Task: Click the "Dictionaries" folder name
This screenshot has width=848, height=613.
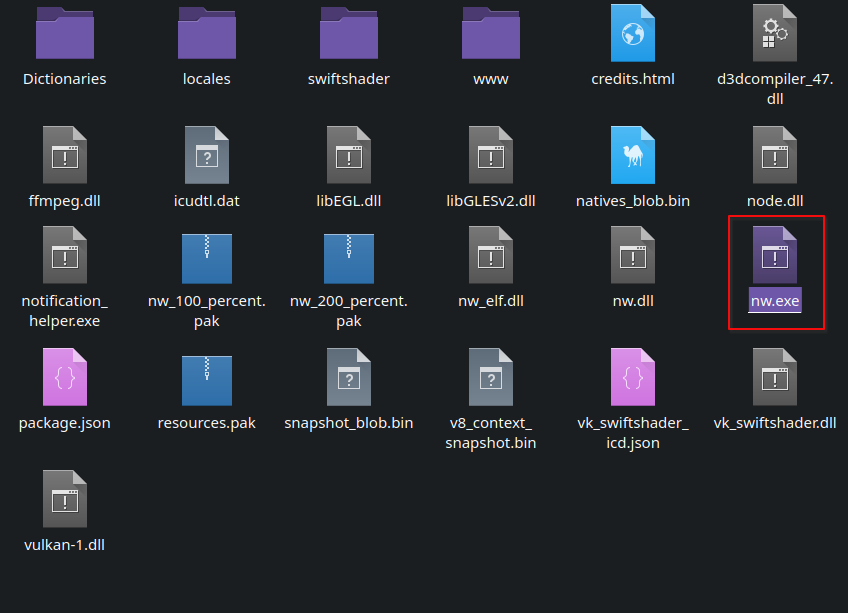Action: (65, 79)
